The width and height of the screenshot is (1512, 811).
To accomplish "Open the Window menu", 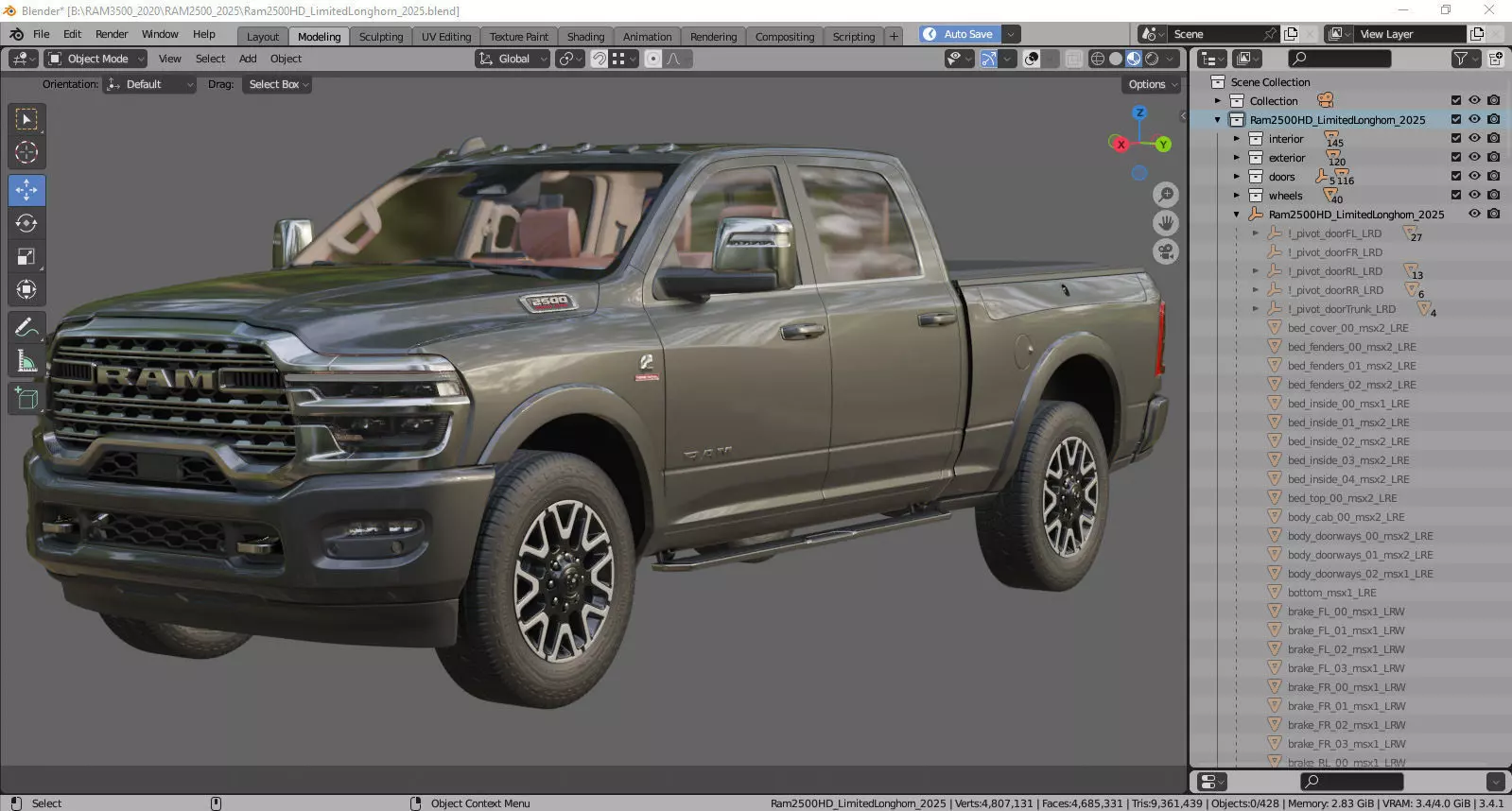I will pyautogui.click(x=160, y=34).
